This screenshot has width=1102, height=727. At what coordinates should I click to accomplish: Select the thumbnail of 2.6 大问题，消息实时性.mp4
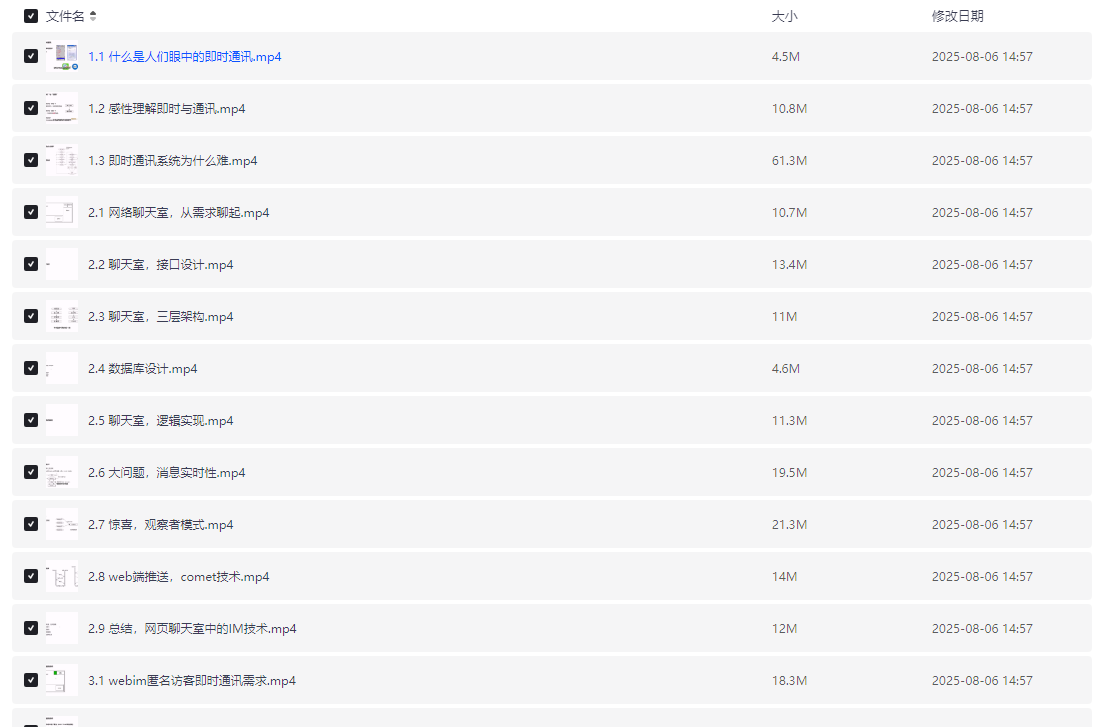click(x=62, y=472)
